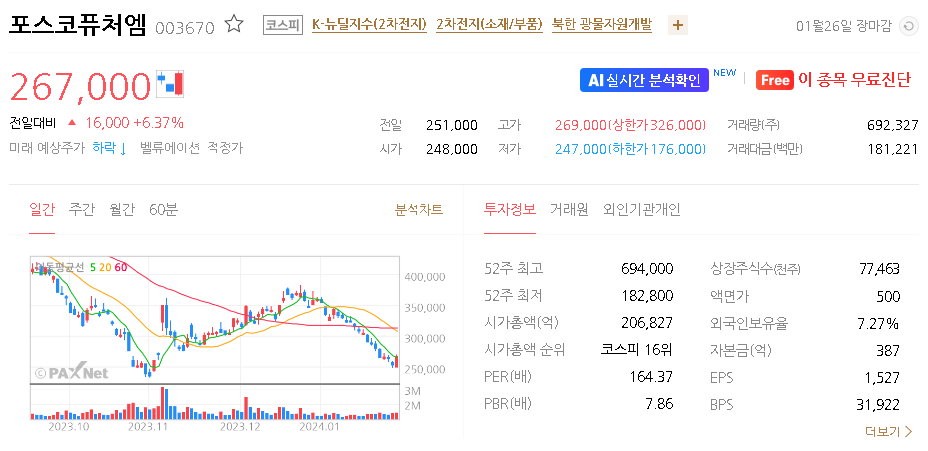Screen dimensions: 928x451
Task: Click opening price value 248,000
Action: (452, 149)
